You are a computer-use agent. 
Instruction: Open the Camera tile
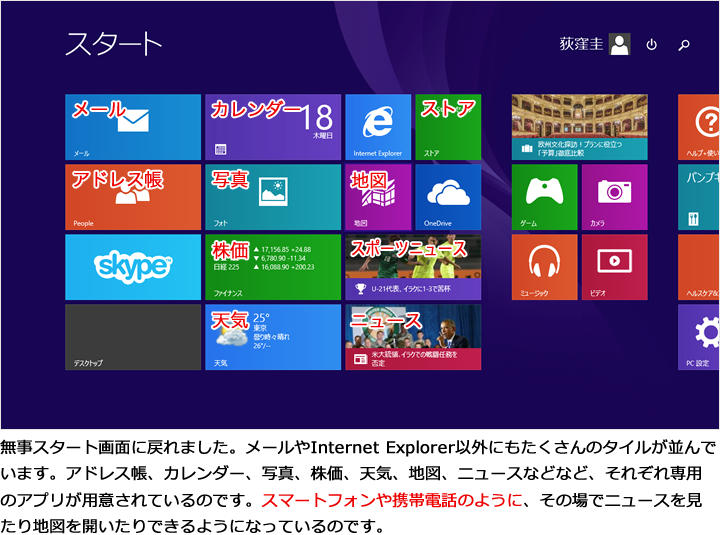[x=615, y=197]
